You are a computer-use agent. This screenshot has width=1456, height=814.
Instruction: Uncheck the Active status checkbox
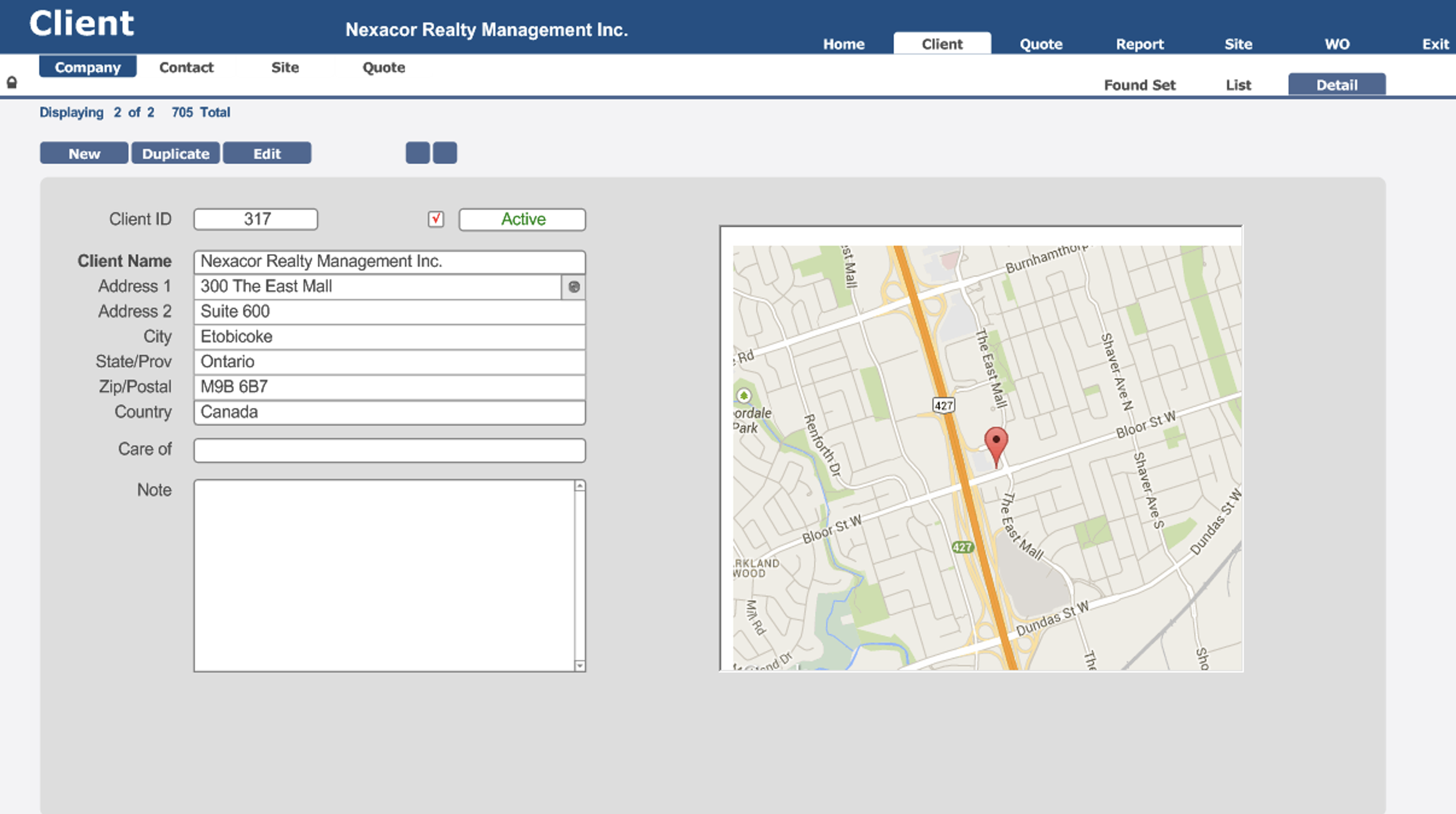pos(436,219)
